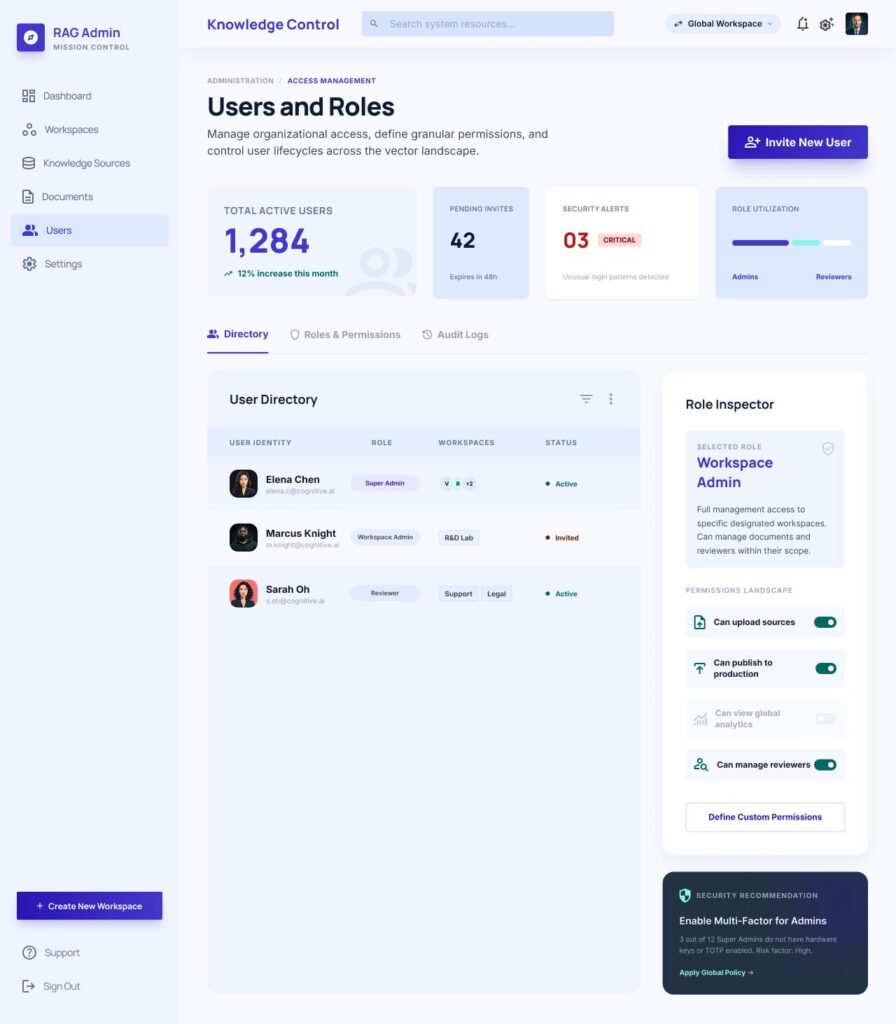Click Sarah Oh's avatar
This screenshot has height=1024, width=896.
pyautogui.click(x=243, y=594)
